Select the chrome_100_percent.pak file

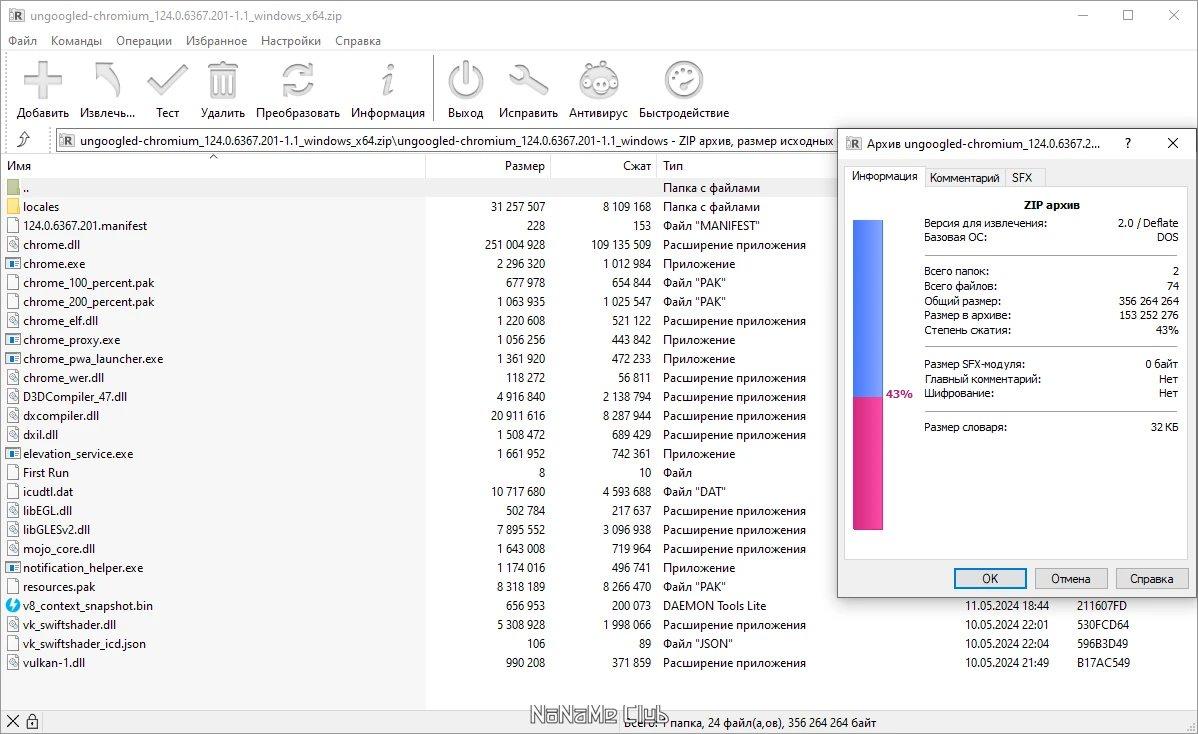[89, 283]
